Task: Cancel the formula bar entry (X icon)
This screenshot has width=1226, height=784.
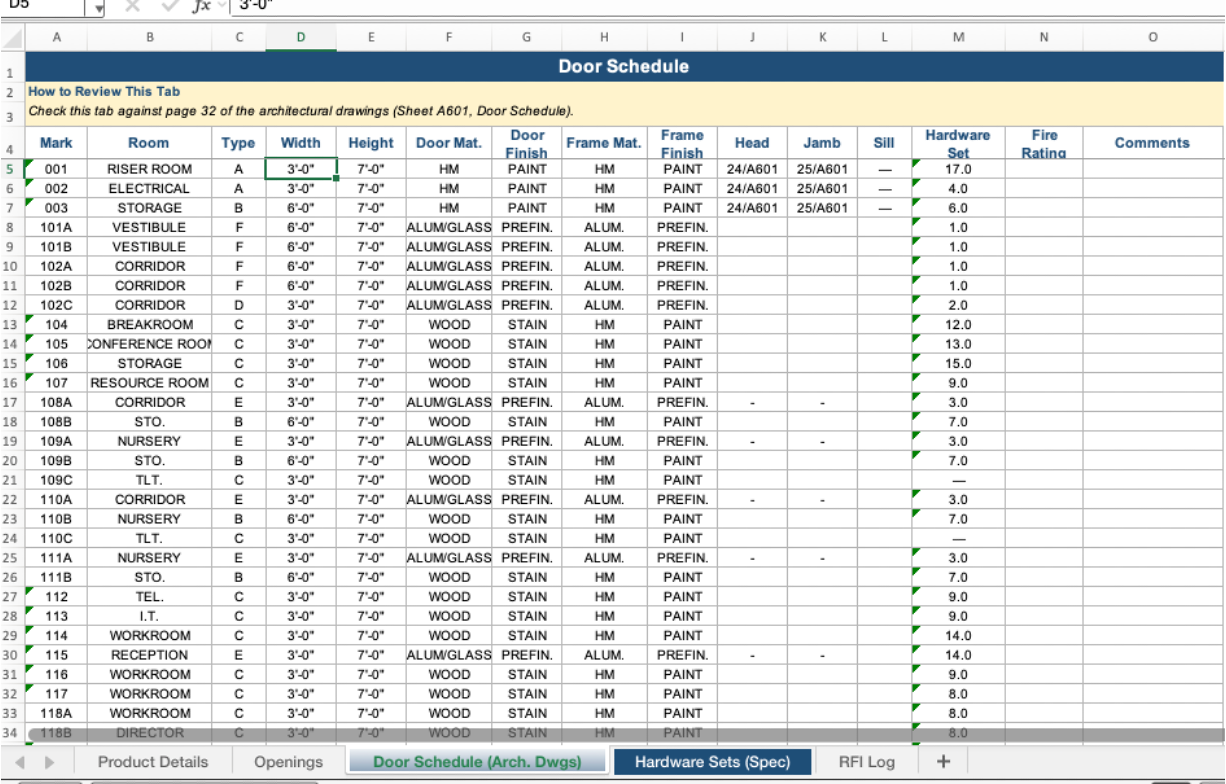Action: (x=134, y=5)
